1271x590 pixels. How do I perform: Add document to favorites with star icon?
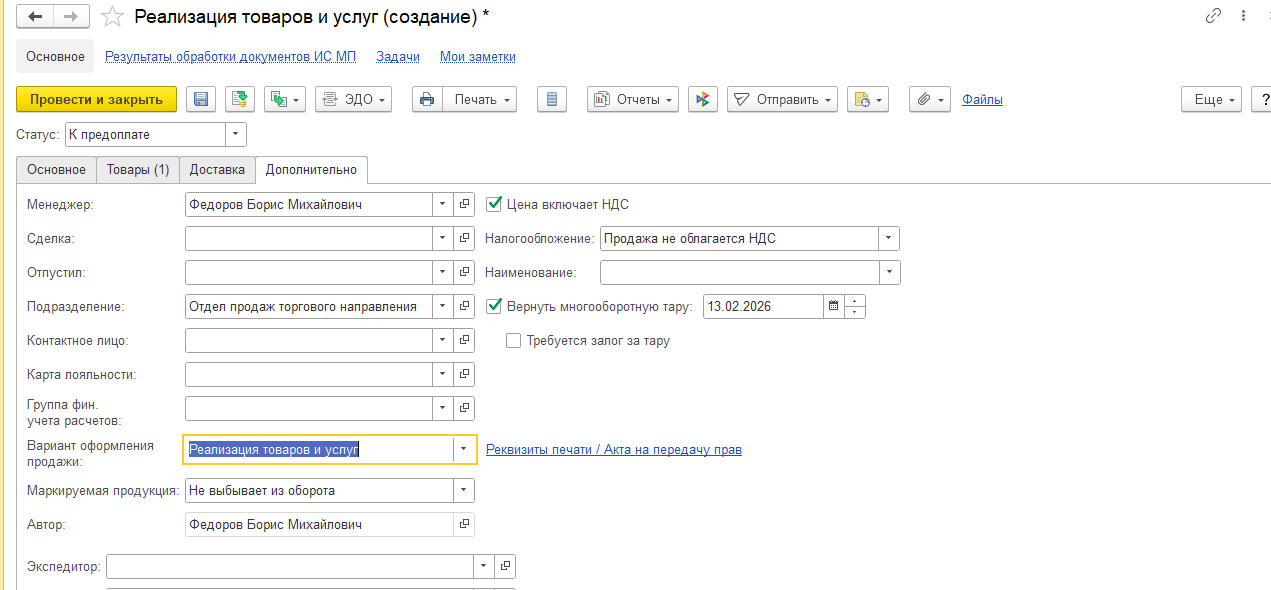113,17
